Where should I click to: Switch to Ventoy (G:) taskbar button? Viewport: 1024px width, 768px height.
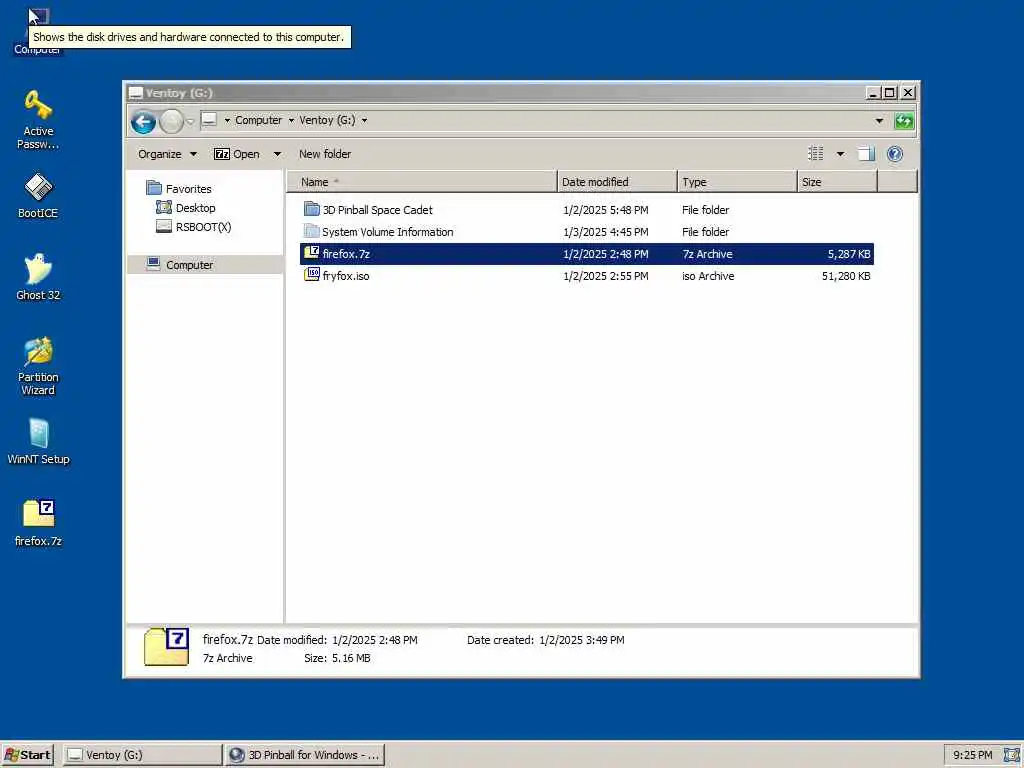(142, 755)
